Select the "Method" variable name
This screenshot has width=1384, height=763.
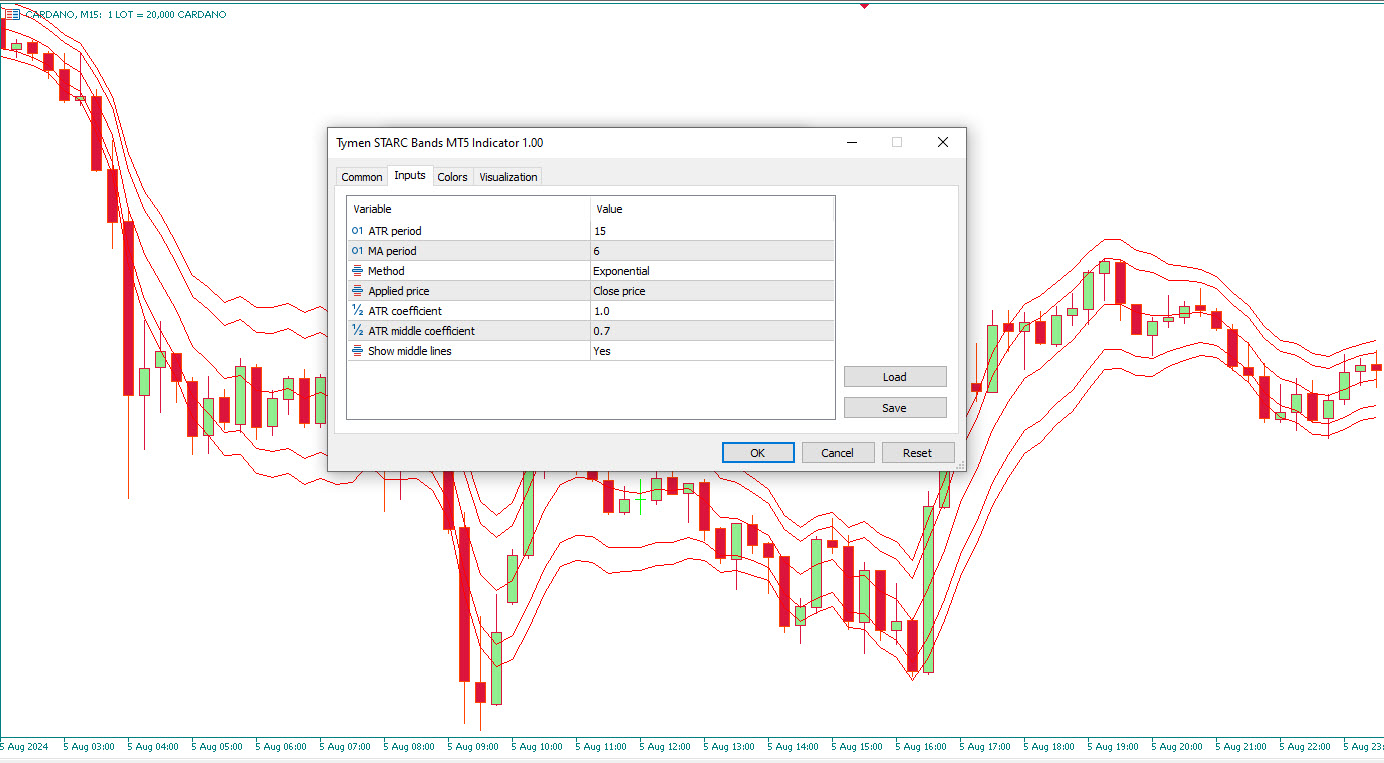[x=386, y=271]
